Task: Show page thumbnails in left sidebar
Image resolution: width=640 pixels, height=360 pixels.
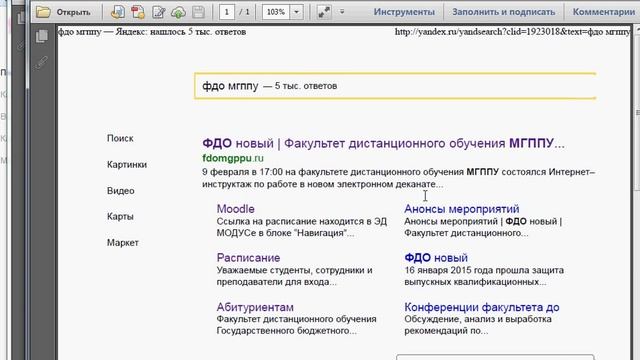Action: pos(42,36)
